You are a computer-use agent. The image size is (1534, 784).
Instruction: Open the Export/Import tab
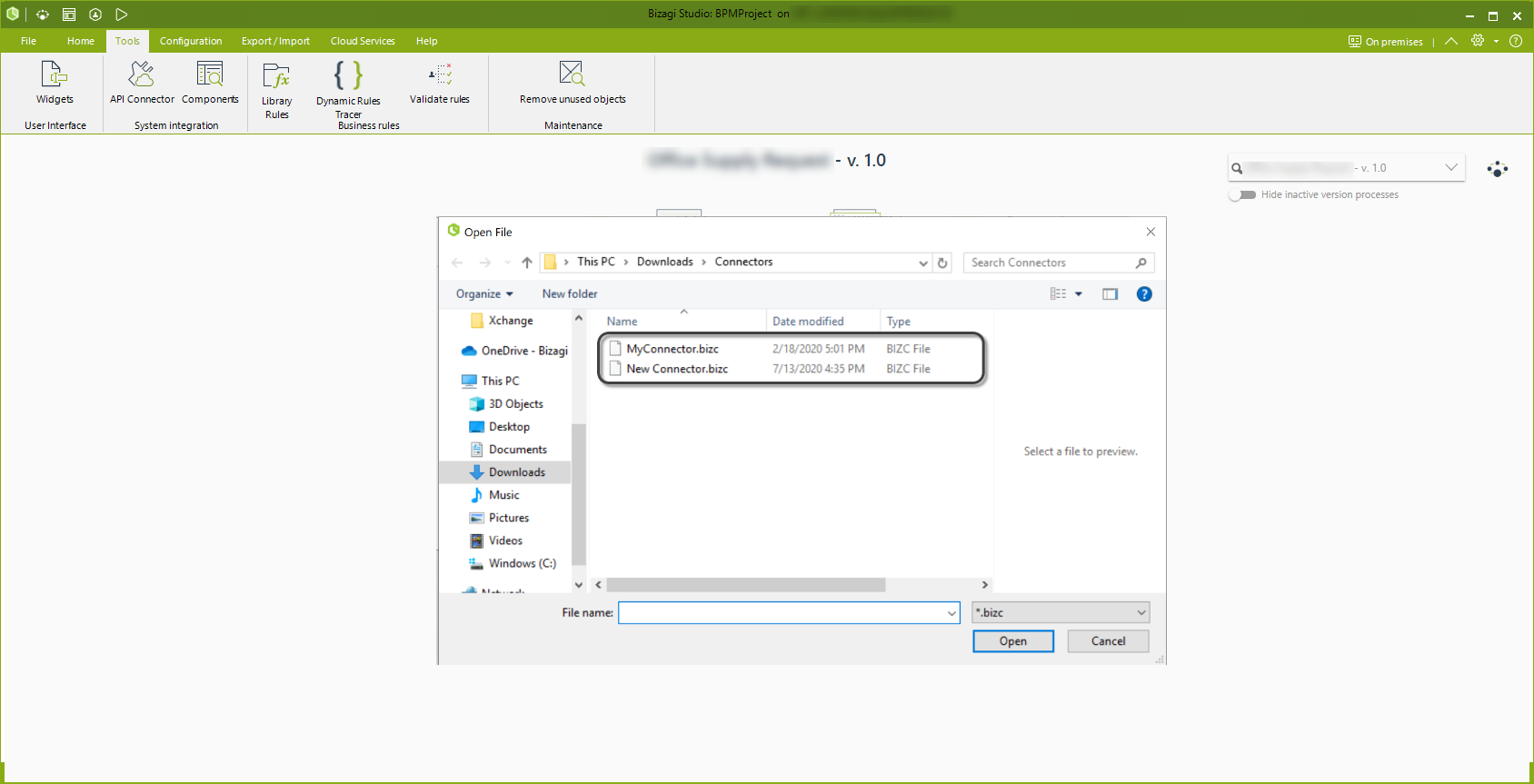[x=275, y=41]
